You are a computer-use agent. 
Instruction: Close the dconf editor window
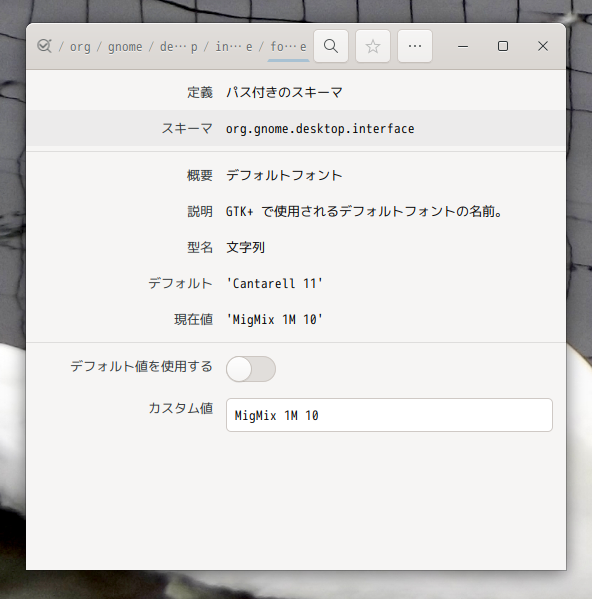pyautogui.click(x=543, y=46)
